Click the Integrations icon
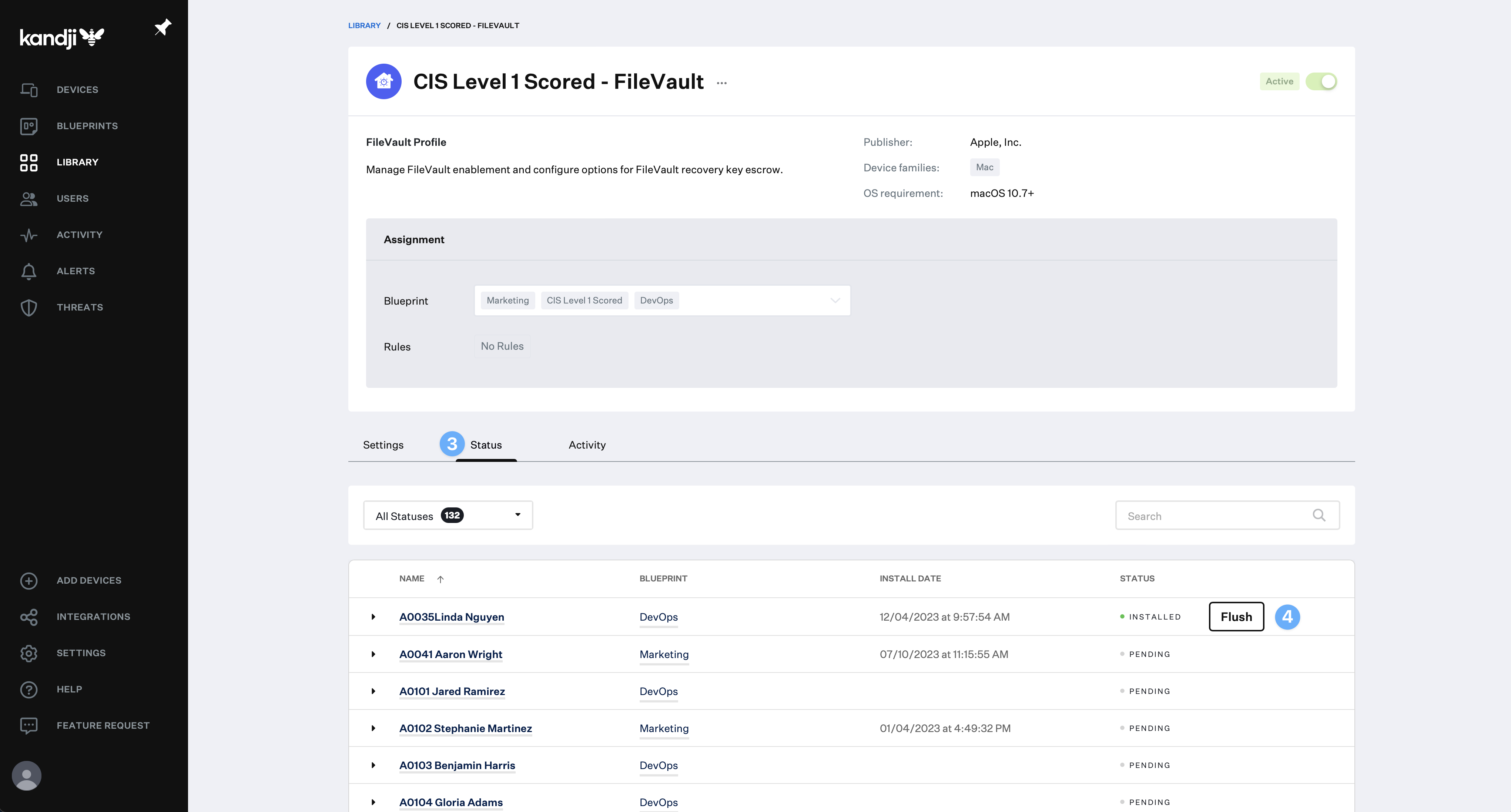1511x812 pixels. pyautogui.click(x=29, y=617)
